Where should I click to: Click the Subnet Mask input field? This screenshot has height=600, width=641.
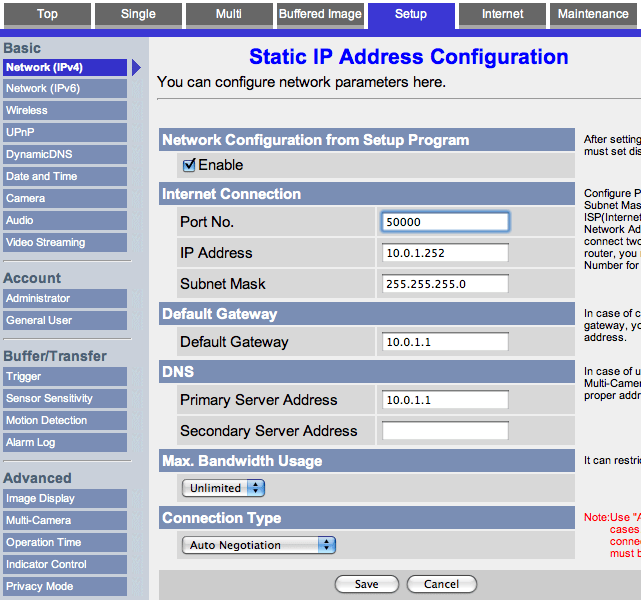(445, 284)
